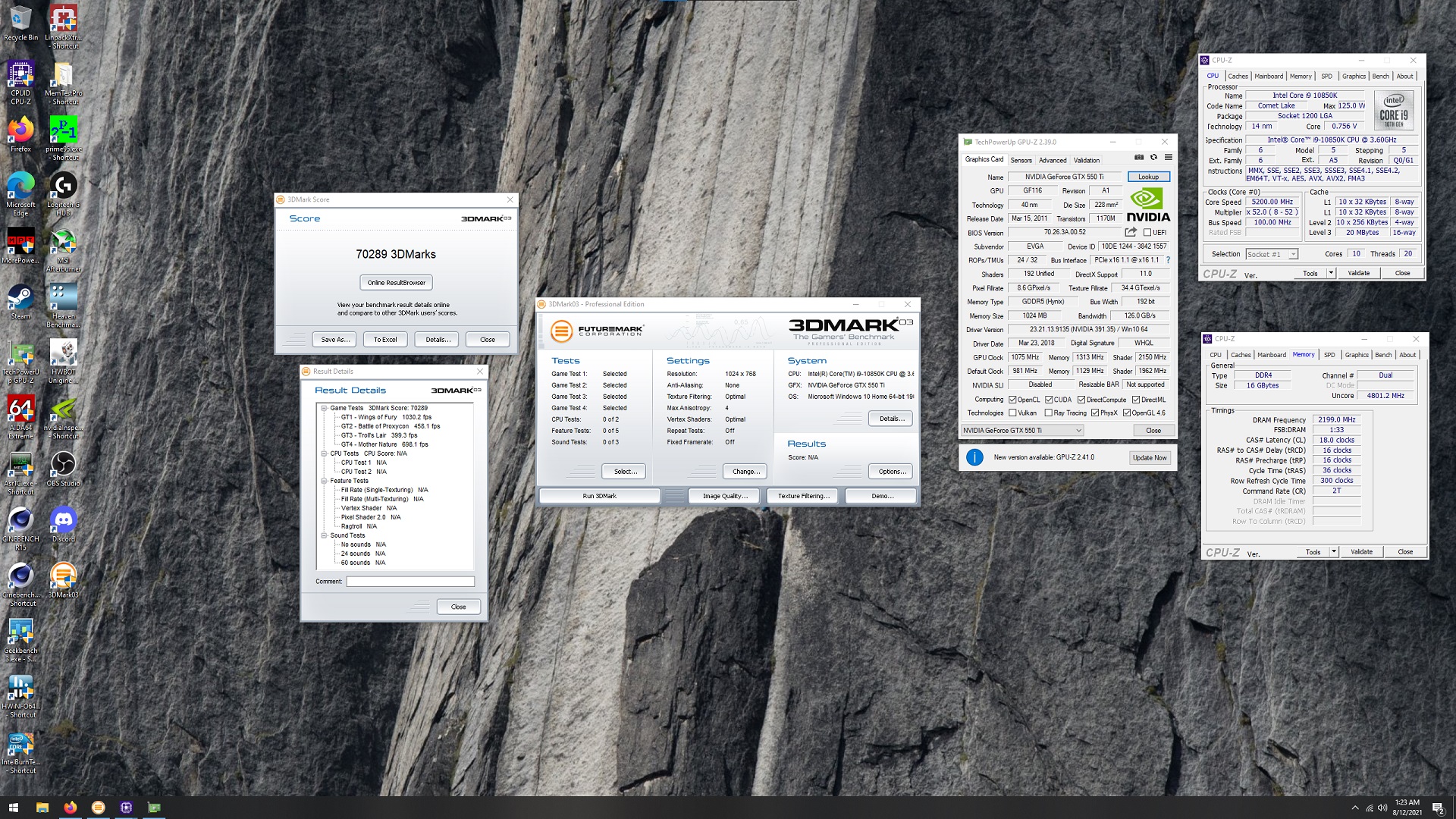
Task: Click Change button under 3DMark03 Settings
Action: (745, 472)
